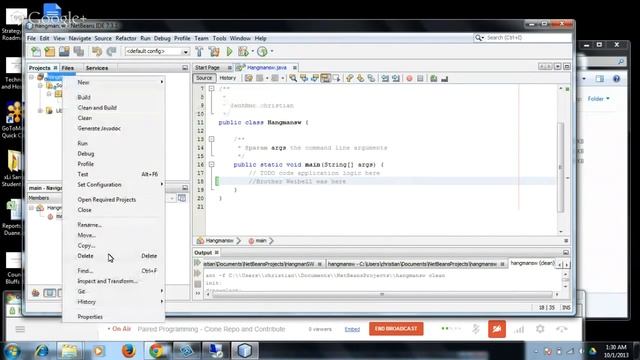
Task: Expand the New submenu in context menu
Action: 162,82
